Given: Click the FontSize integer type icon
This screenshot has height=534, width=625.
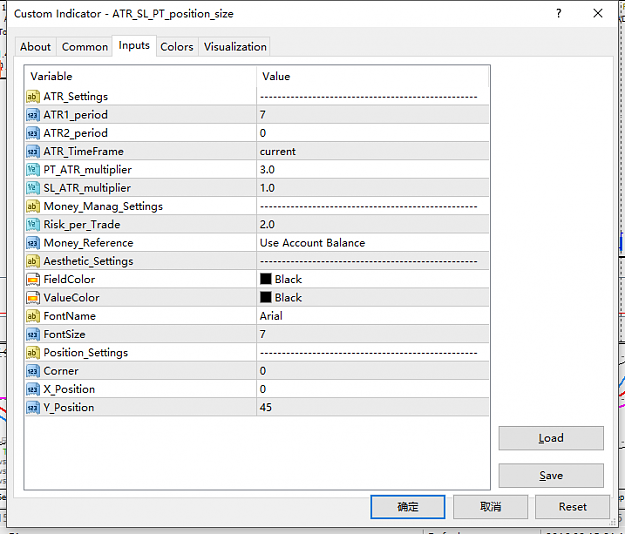Looking at the screenshot, I should tap(33, 334).
